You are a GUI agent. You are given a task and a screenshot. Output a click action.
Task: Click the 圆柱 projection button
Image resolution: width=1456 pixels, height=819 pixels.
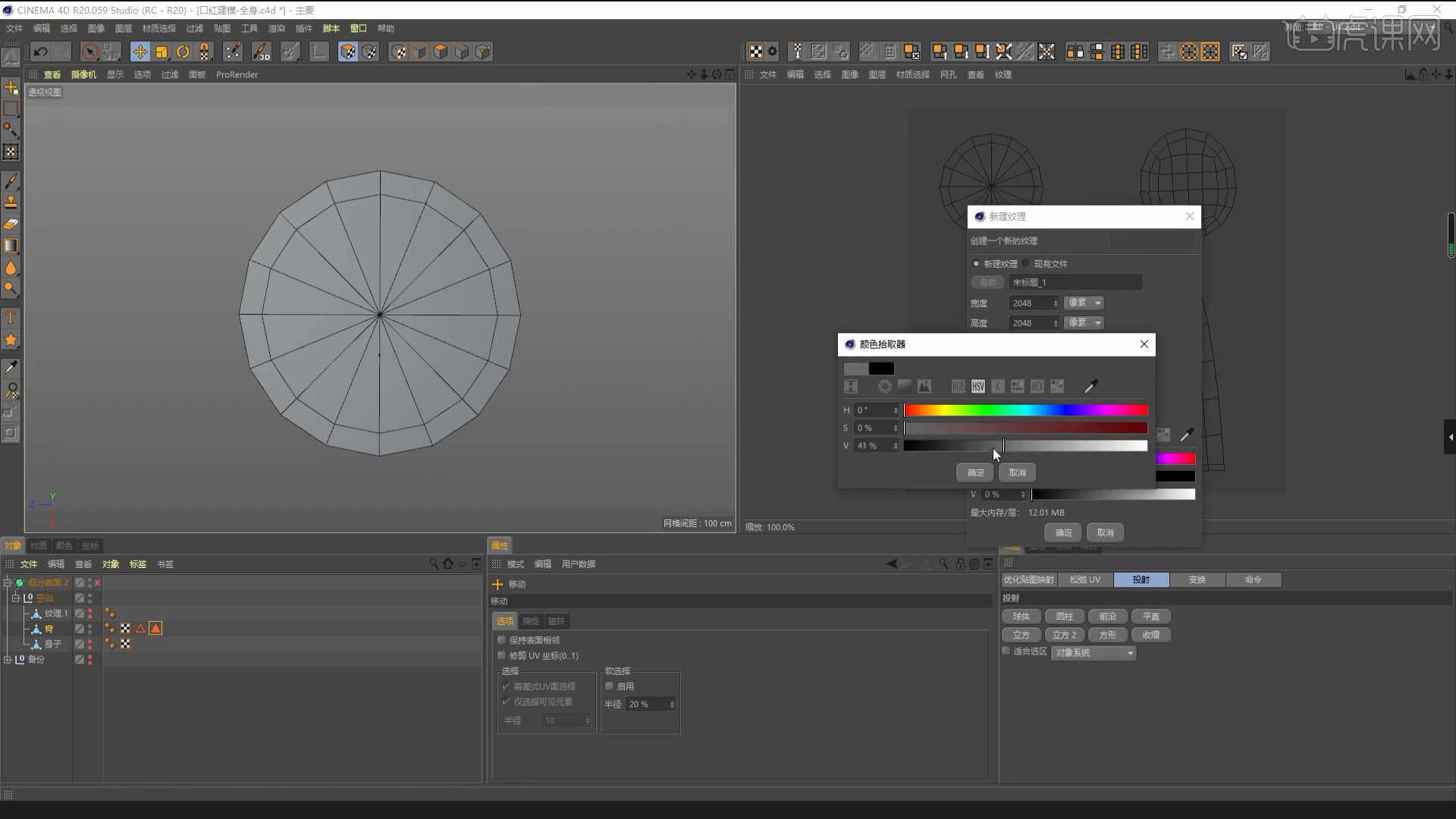click(1064, 617)
